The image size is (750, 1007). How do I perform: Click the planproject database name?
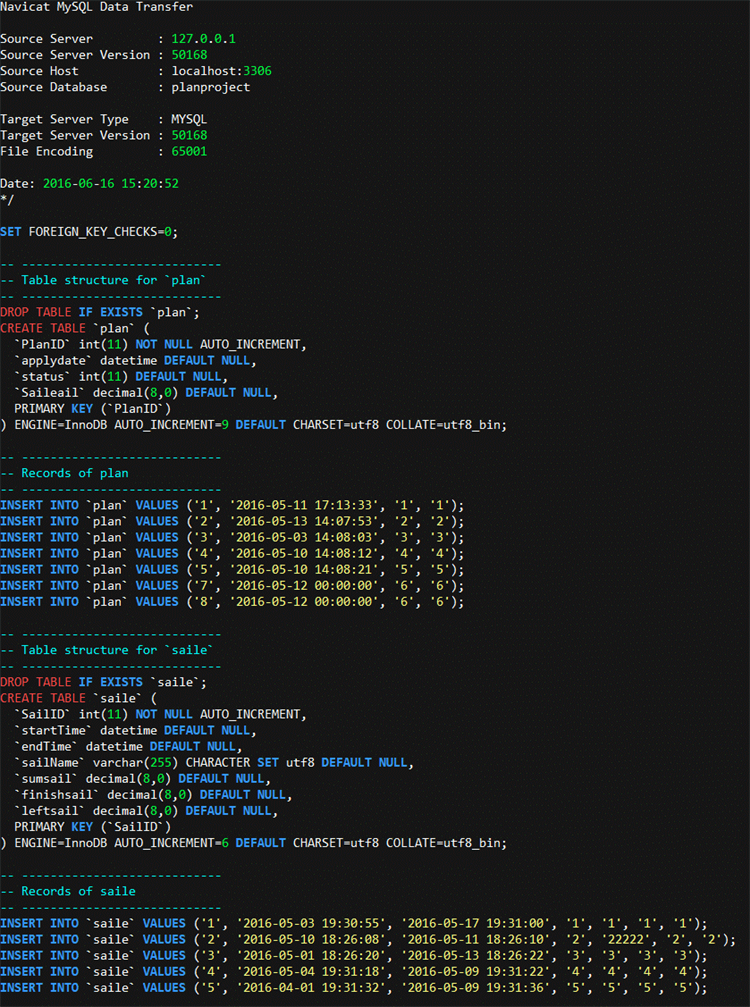[x=211, y=87]
